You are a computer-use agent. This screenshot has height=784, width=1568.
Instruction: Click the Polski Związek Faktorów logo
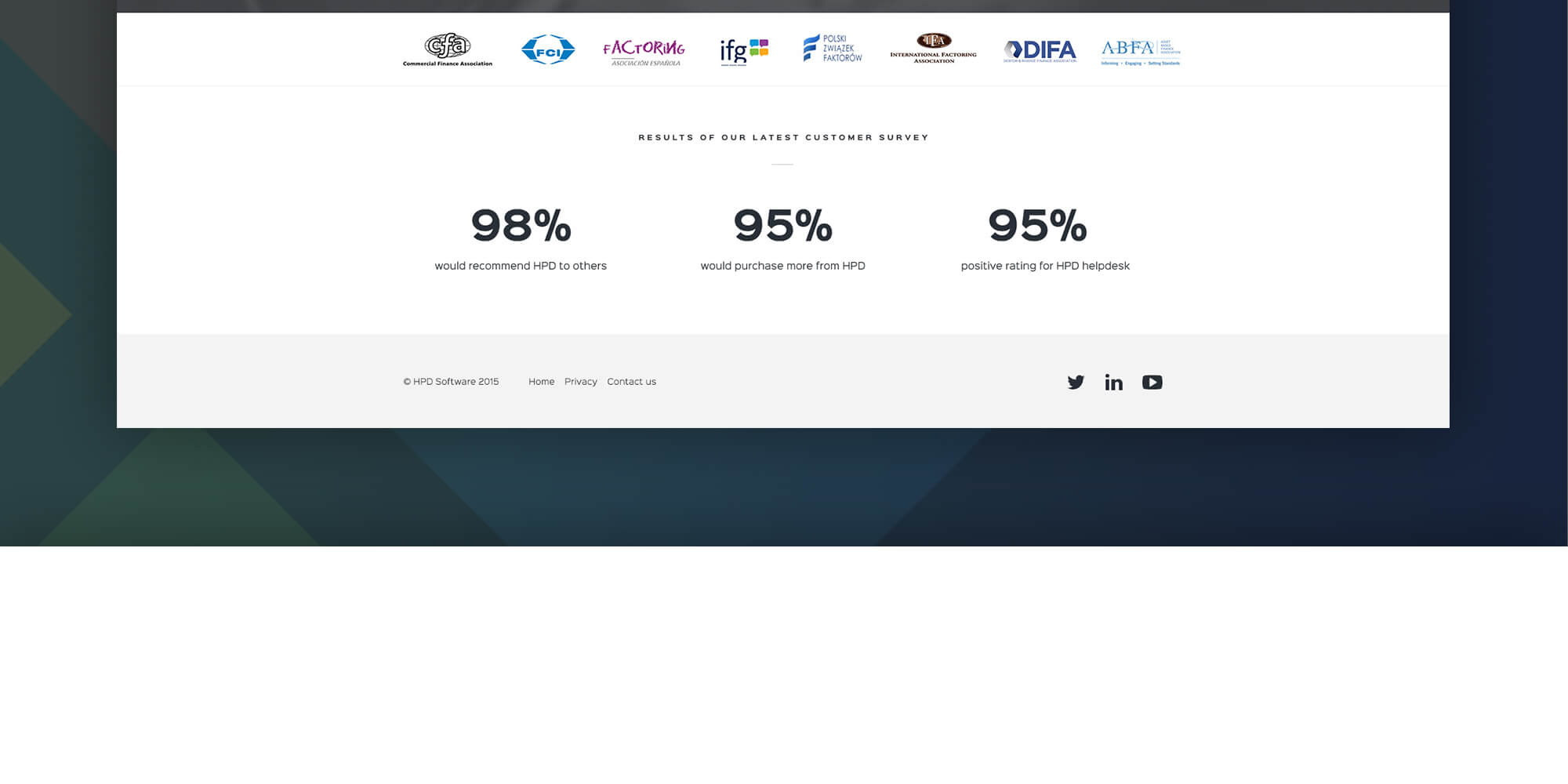(x=833, y=49)
